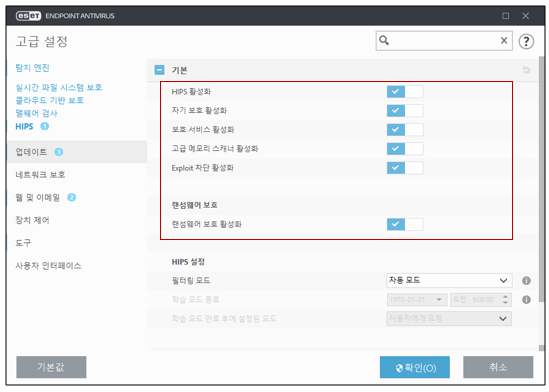Screen dimensions: 549x392
Task: Click the 취소 button
Action: pyautogui.click(x=498, y=367)
